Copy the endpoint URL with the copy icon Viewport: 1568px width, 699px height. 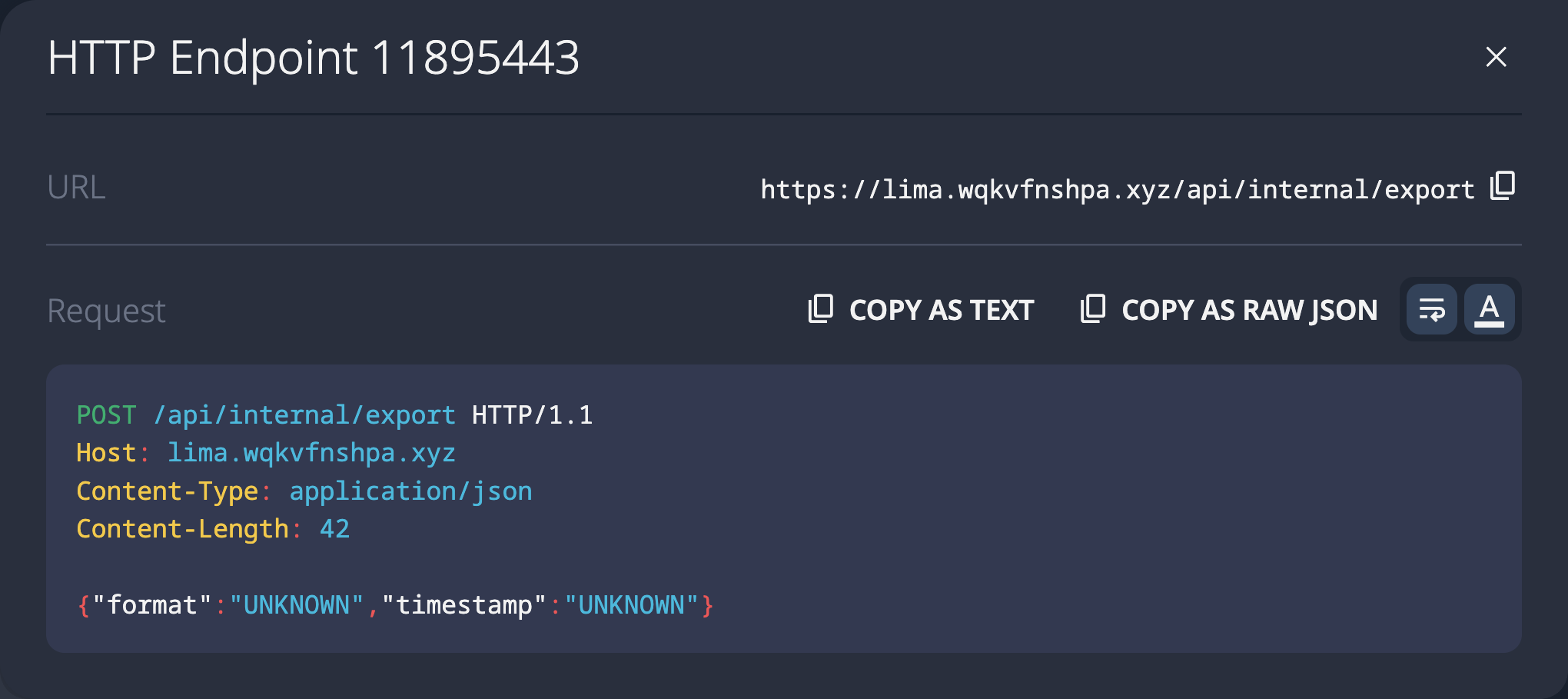(1502, 186)
